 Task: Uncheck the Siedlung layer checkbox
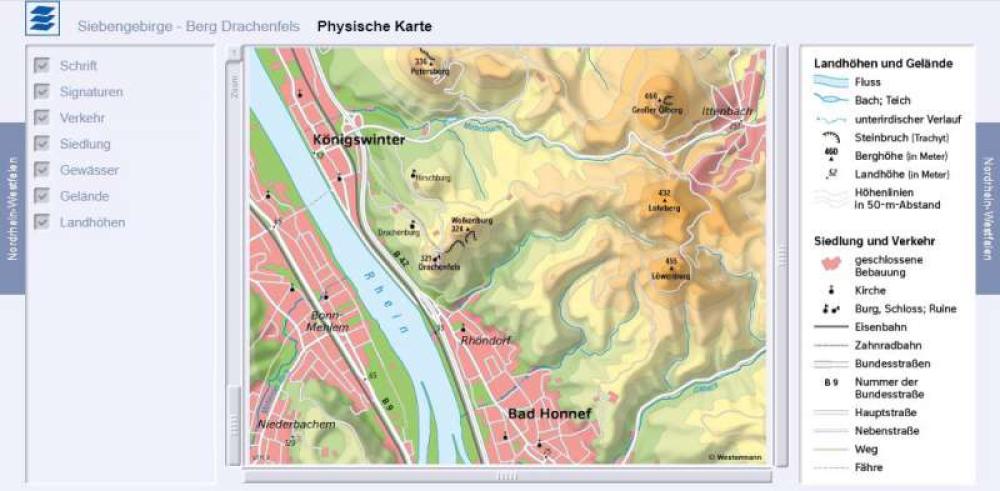pyautogui.click(x=41, y=143)
